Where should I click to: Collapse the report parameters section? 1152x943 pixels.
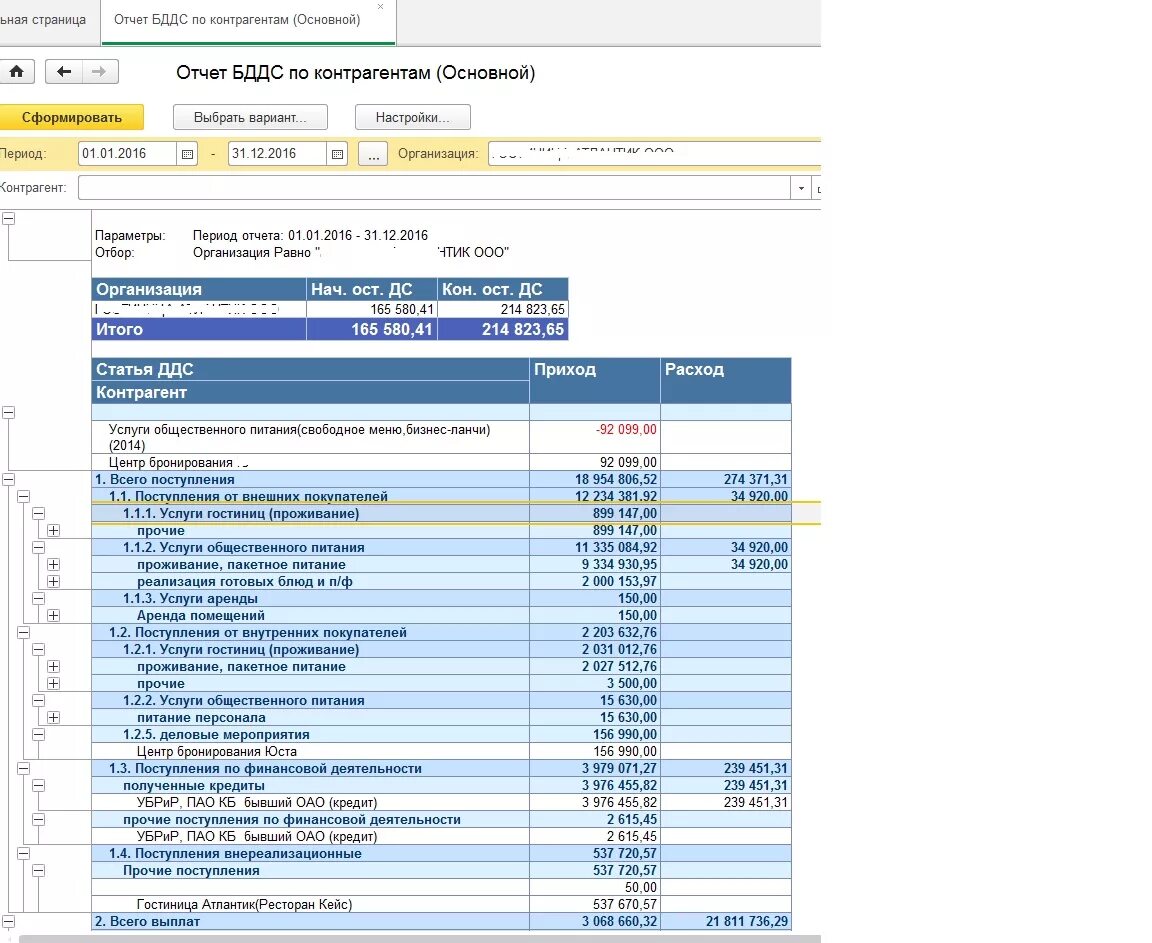tap(9, 218)
